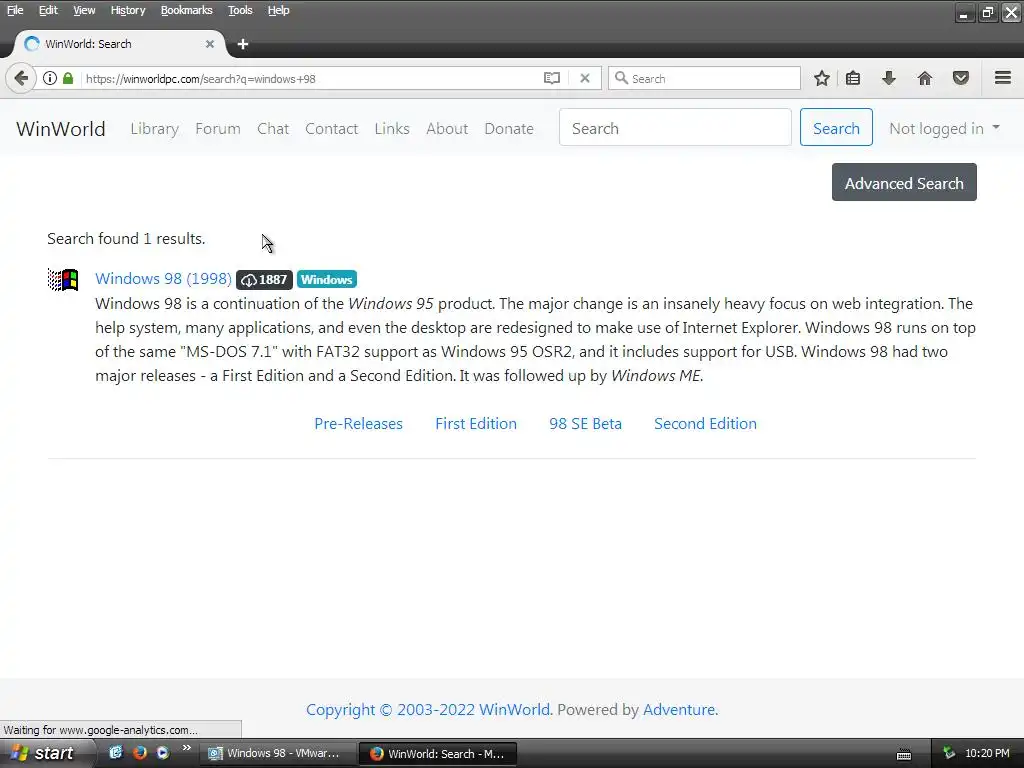
Task: Click the 10:20 PM system clock
Action: [x=987, y=753]
